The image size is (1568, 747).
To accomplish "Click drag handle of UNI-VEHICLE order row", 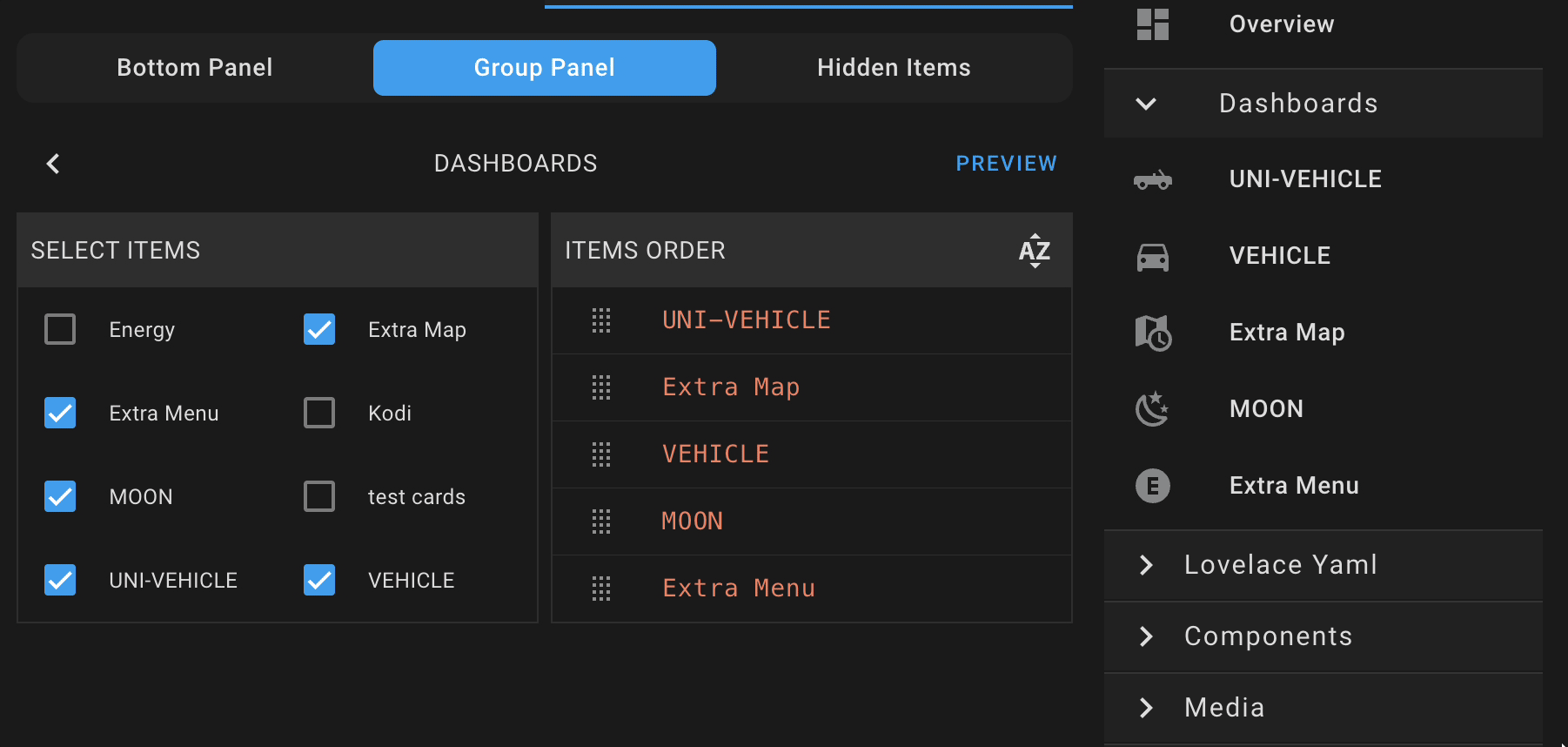I will (600, 320).
